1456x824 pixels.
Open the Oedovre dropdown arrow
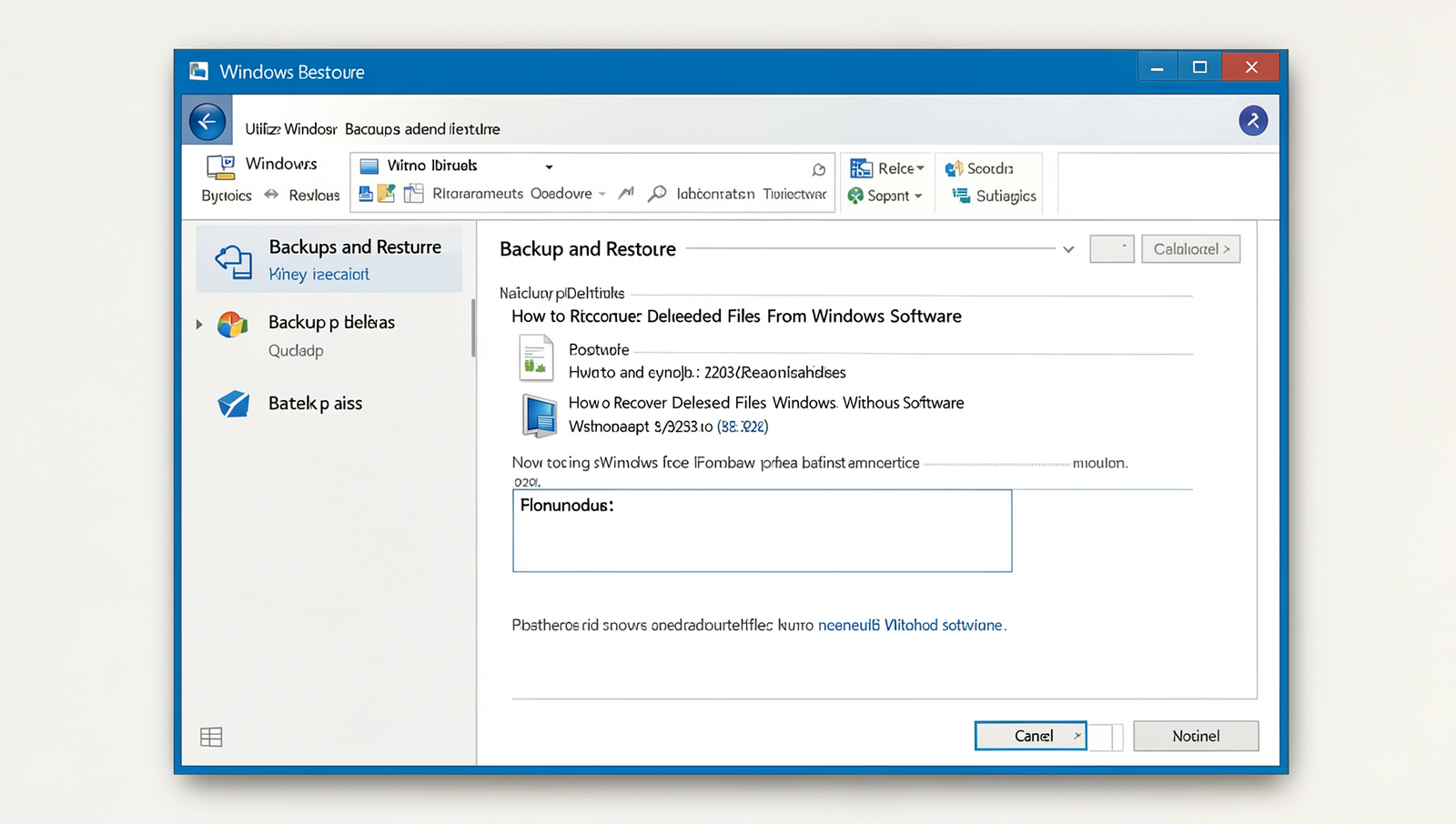point(602,194)
